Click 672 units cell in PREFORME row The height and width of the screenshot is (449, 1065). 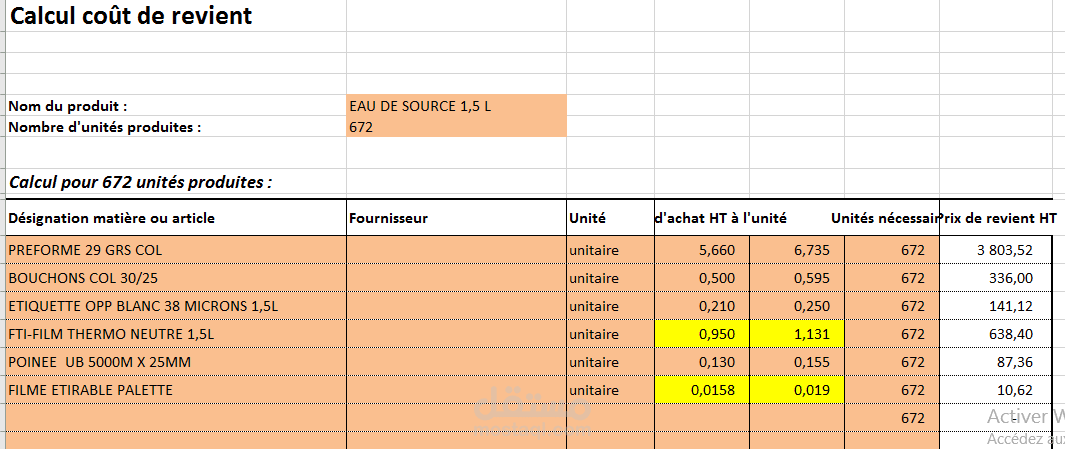[x=892, y=250]
